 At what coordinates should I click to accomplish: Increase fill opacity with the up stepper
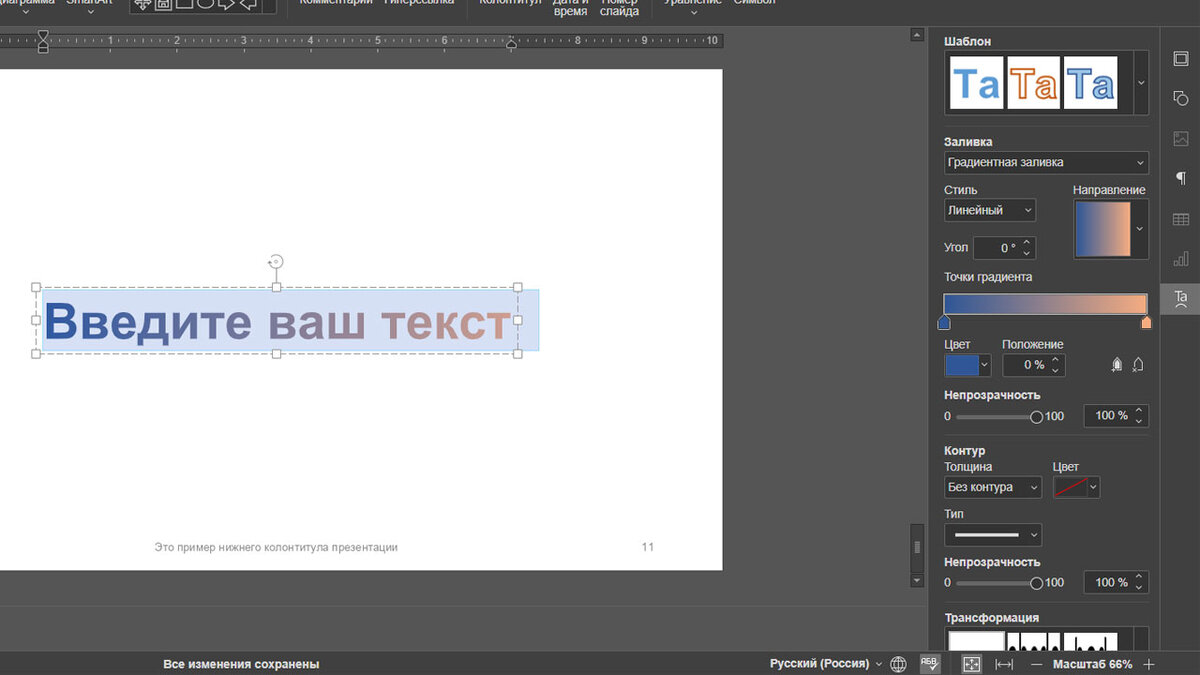click(x=1140, y=410)
